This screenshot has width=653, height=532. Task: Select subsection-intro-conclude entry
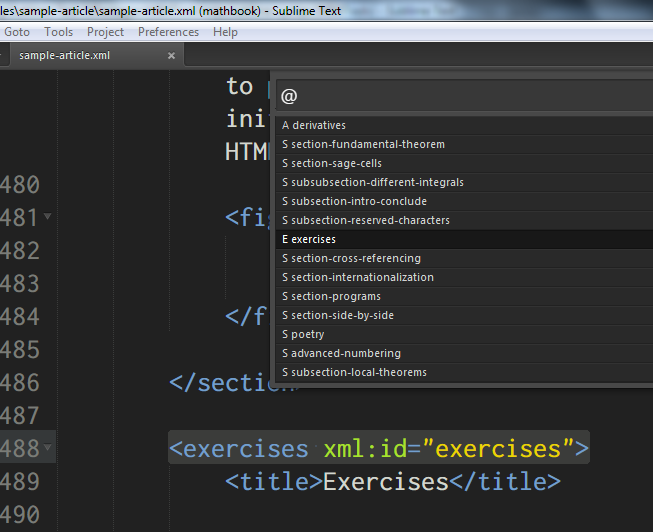[464, 201]
